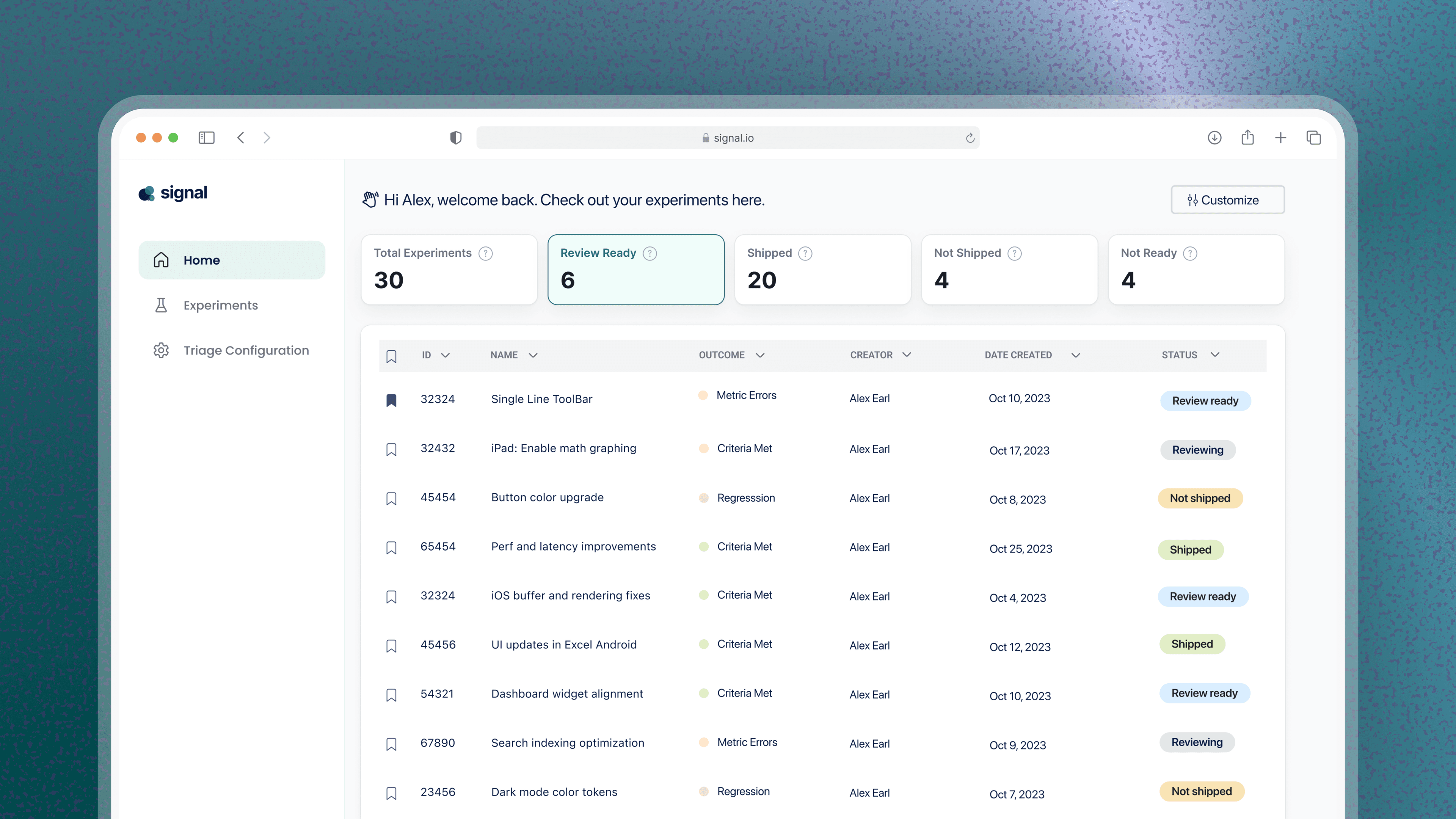
Task: Open Perf and latency improvements experiment
Action: [x=573, y=546]
